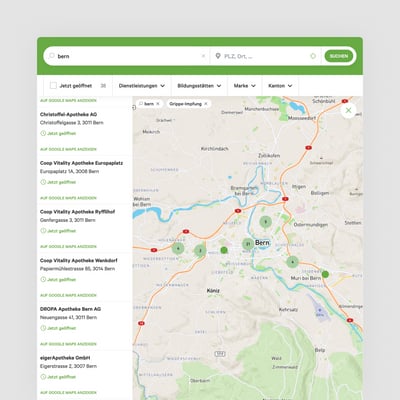Expand the Marke filter dropdown
Screen dimensions: 400x400
coord(245,86)
